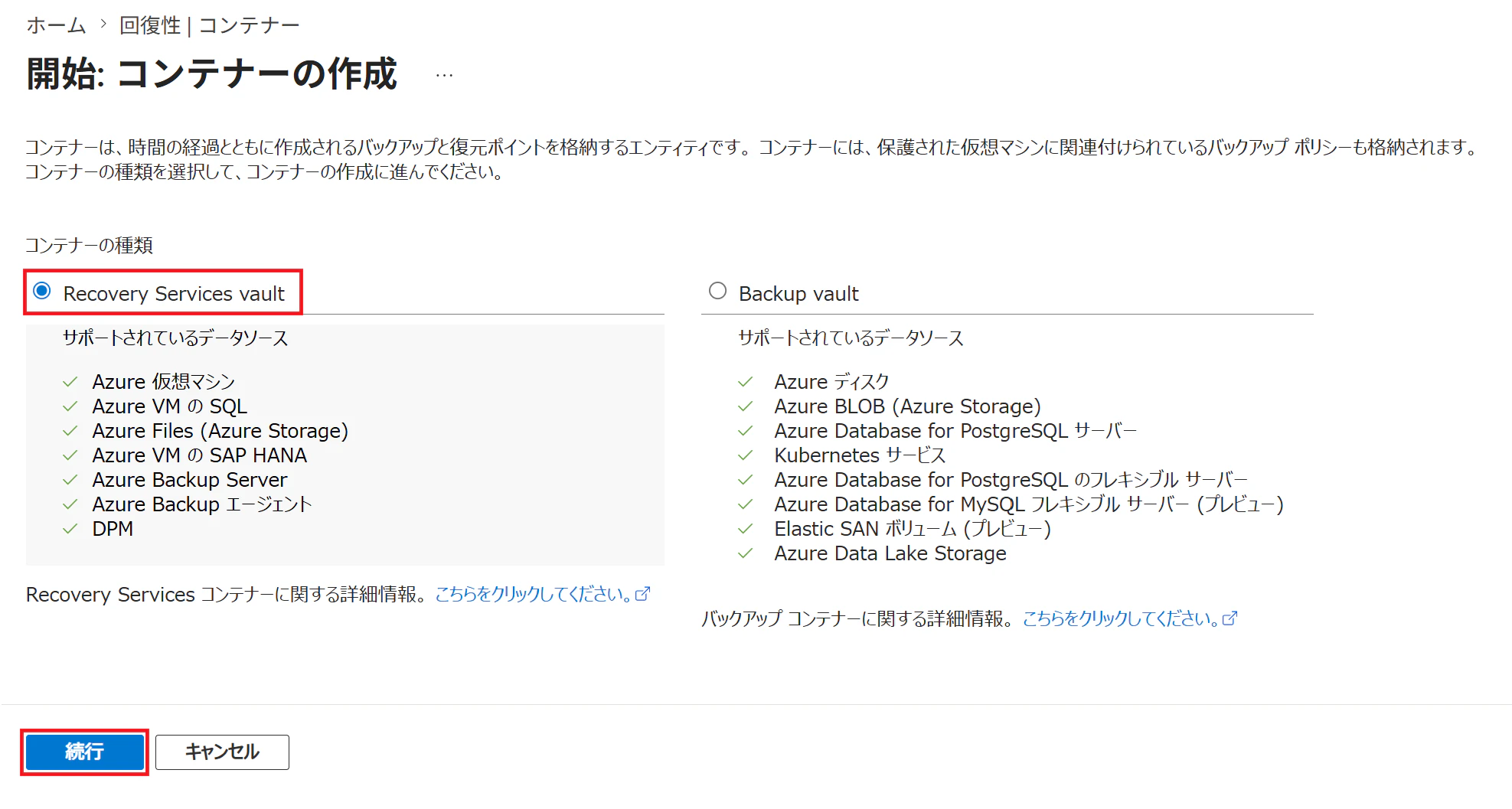Click the コンテナーの種類 label
Viewport: 1512px width, 809px height.
point(90,245)
